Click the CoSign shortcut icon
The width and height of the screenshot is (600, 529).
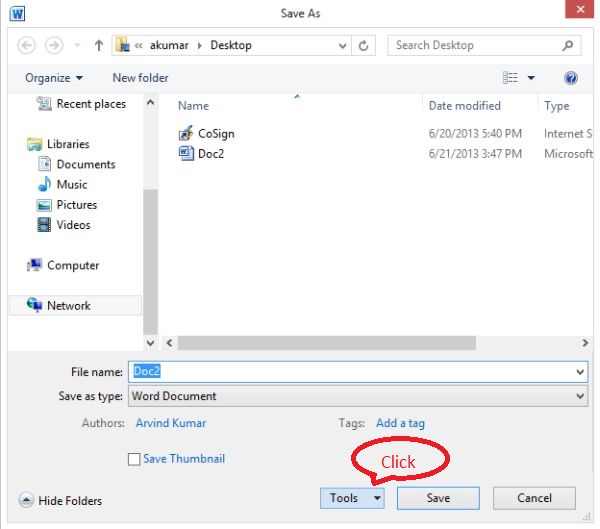[x=186, y=134]
